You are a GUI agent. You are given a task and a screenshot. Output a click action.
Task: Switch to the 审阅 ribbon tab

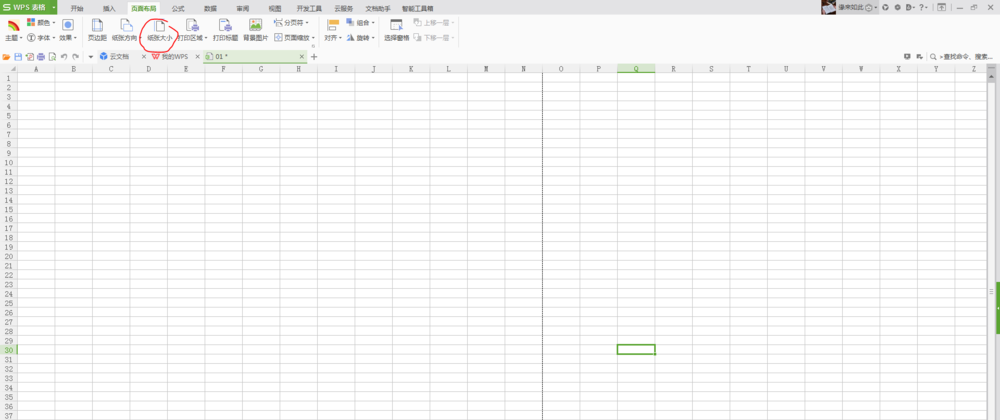tap(242, 8)
